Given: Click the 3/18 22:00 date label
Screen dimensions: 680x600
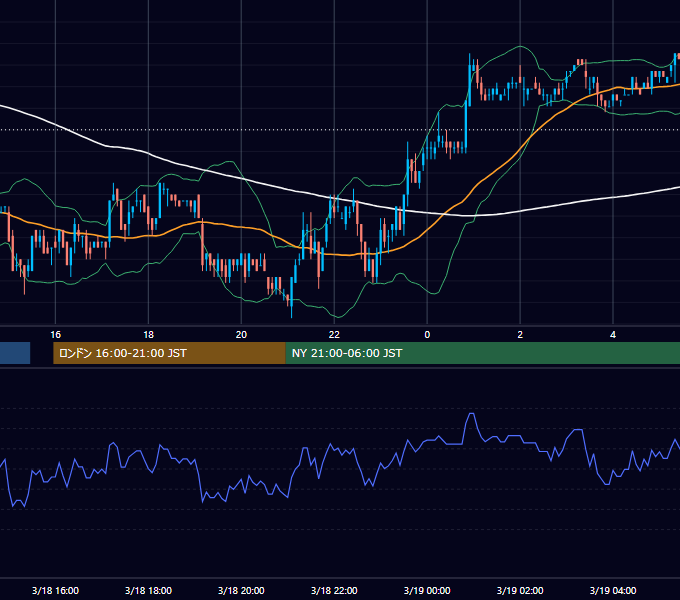Looking at the screenshot, I should [334, 590].
